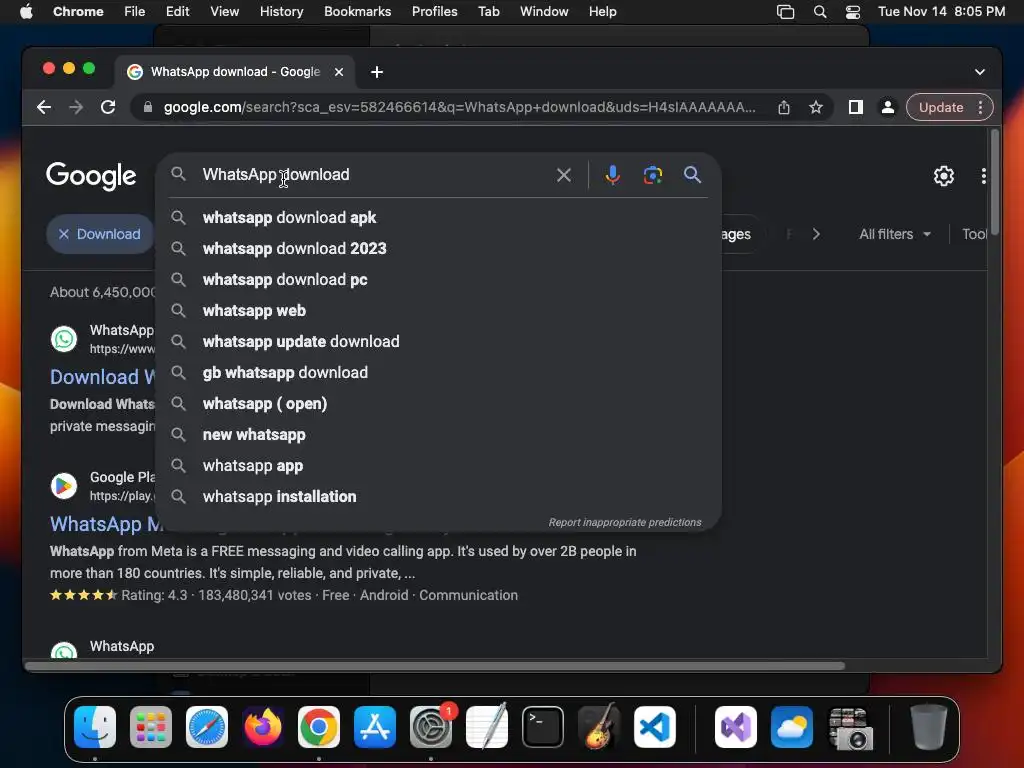
Task: Bookmark this page with star icon
Action: tap(816, 108)
